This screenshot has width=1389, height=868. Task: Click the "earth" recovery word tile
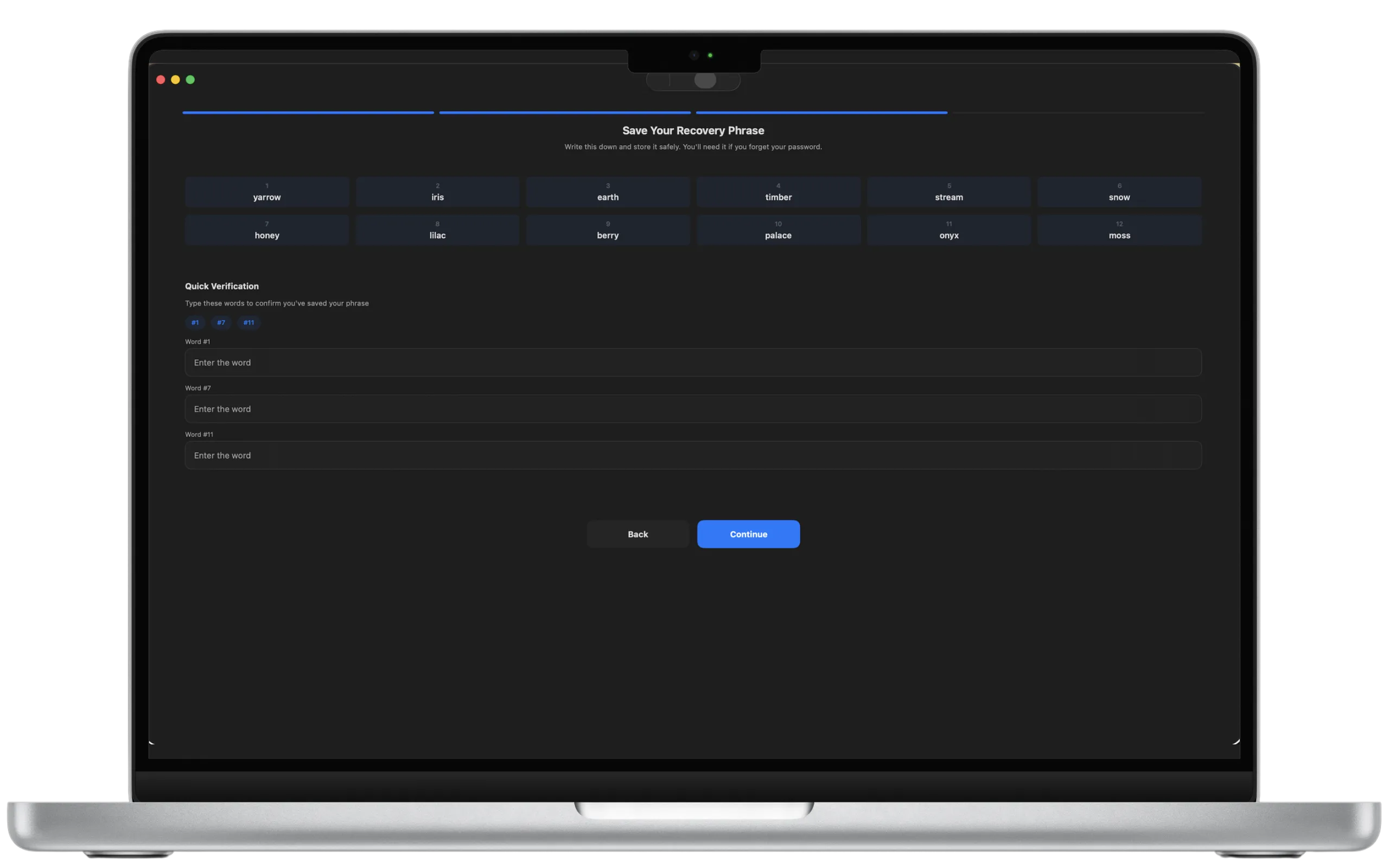click(607, 192)
